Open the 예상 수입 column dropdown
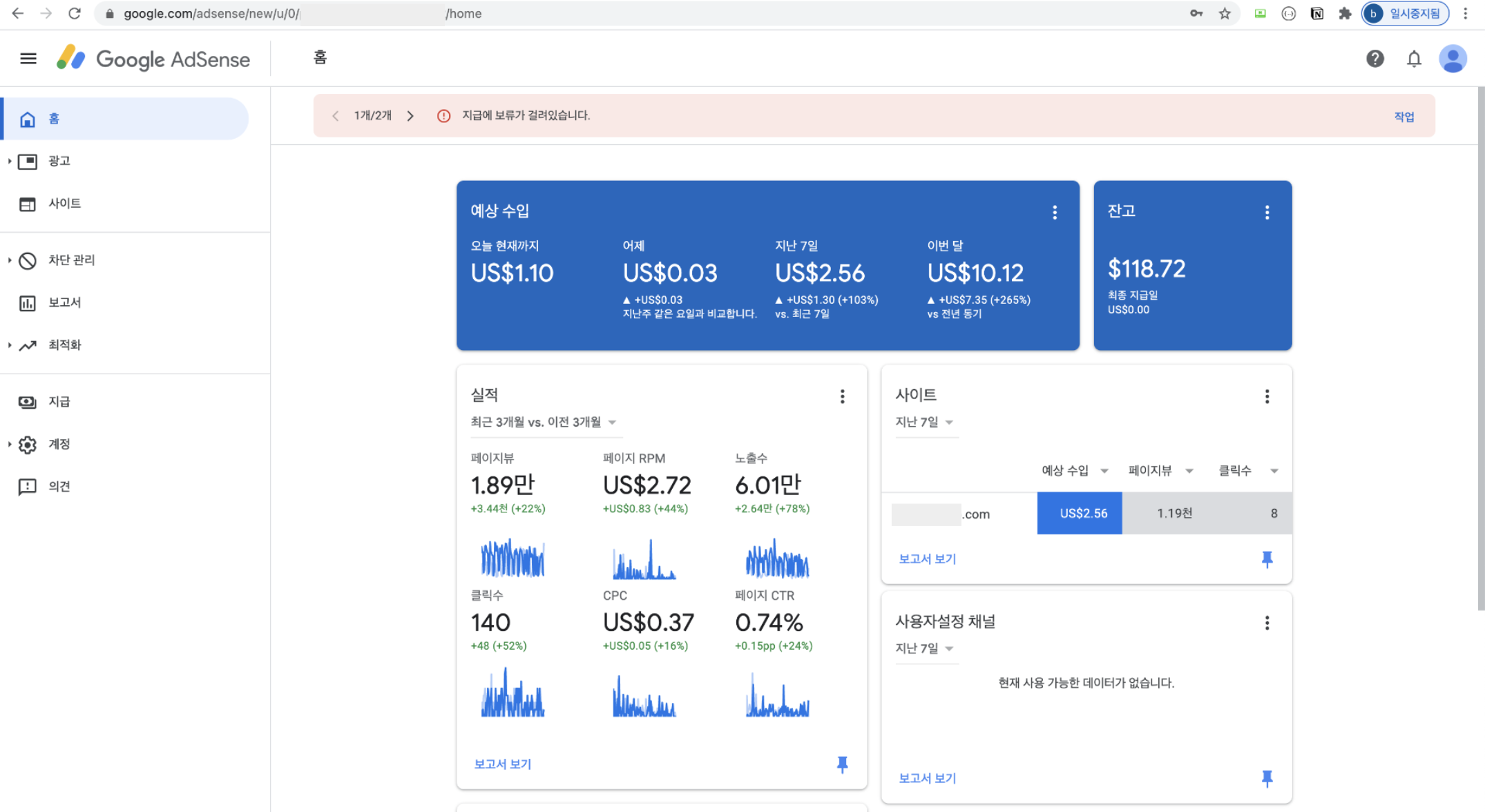Screen dimensions: 1485x812 1074,471
